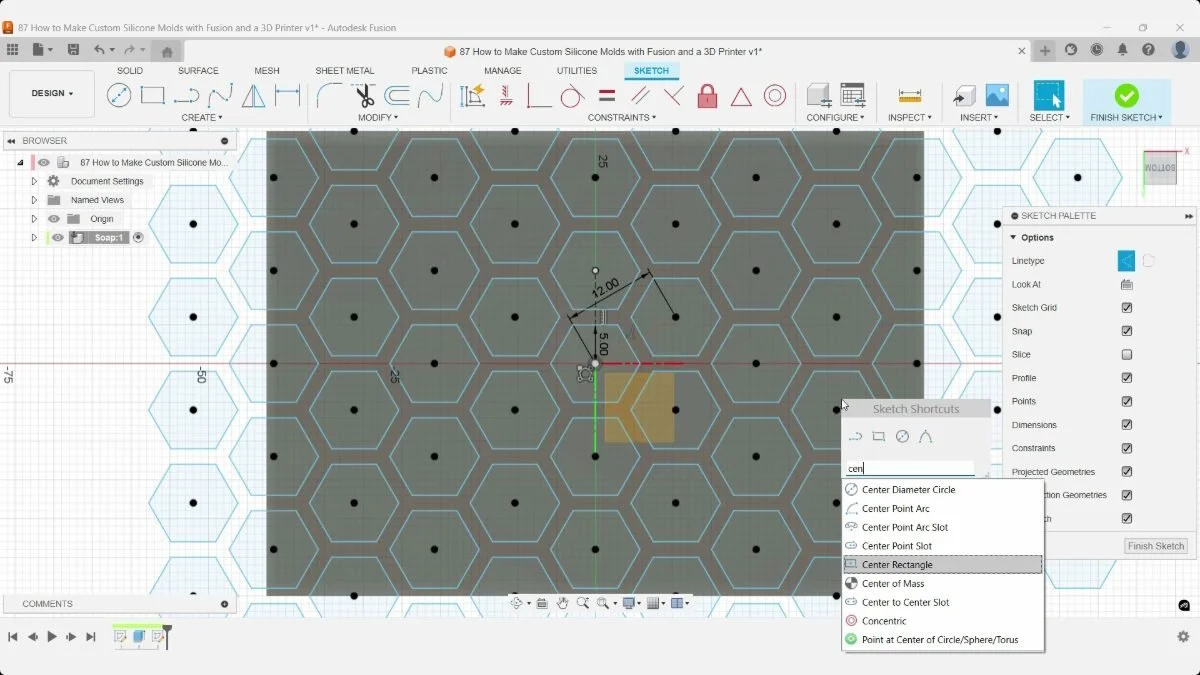Open the Data Panel grid icon
The height and width of the screenshot is (675, 1200).
pos(12,50)
